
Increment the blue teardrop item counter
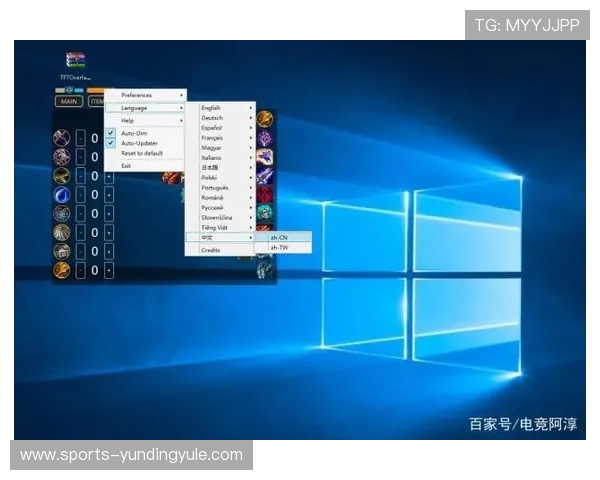tap(109, 195)
